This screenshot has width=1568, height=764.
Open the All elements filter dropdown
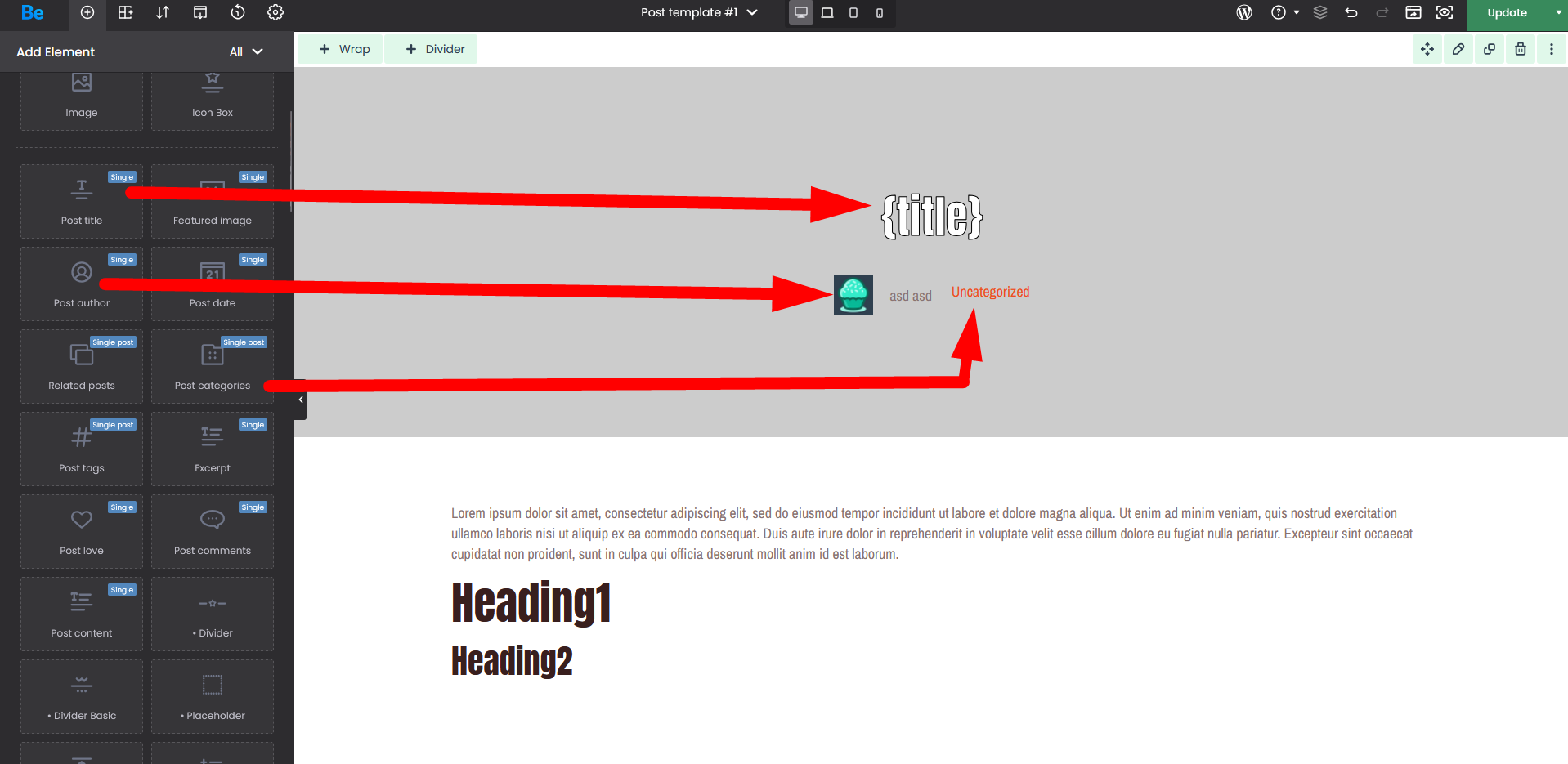246,51
